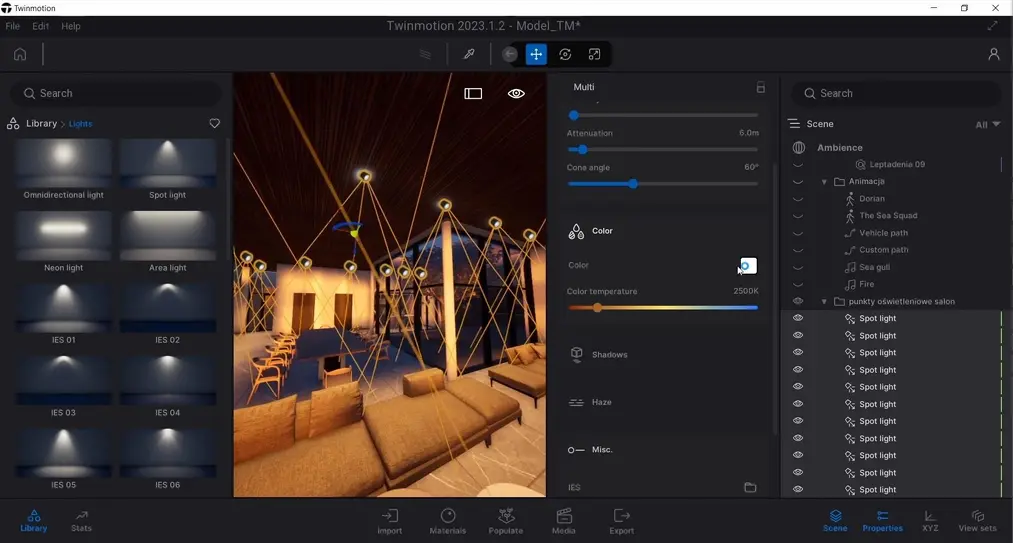Select the IES 01 light thumbnail
Screen dimensions: 1013x543
click(63, 308)
